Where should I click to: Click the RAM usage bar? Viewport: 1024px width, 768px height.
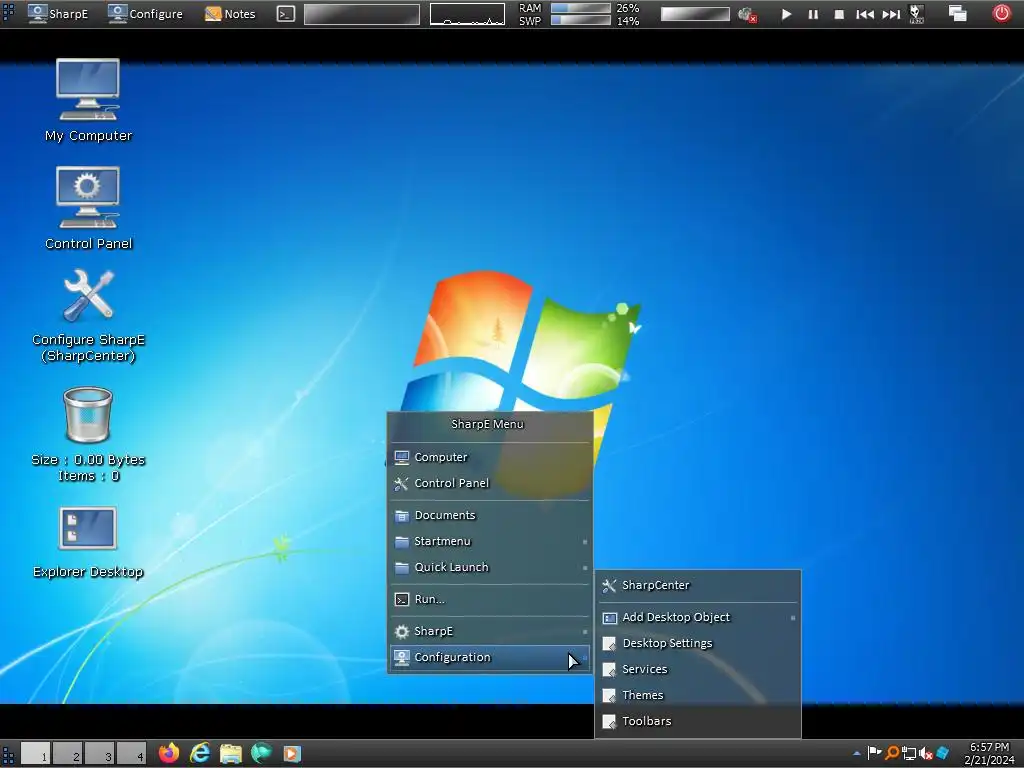click(581, 8)
